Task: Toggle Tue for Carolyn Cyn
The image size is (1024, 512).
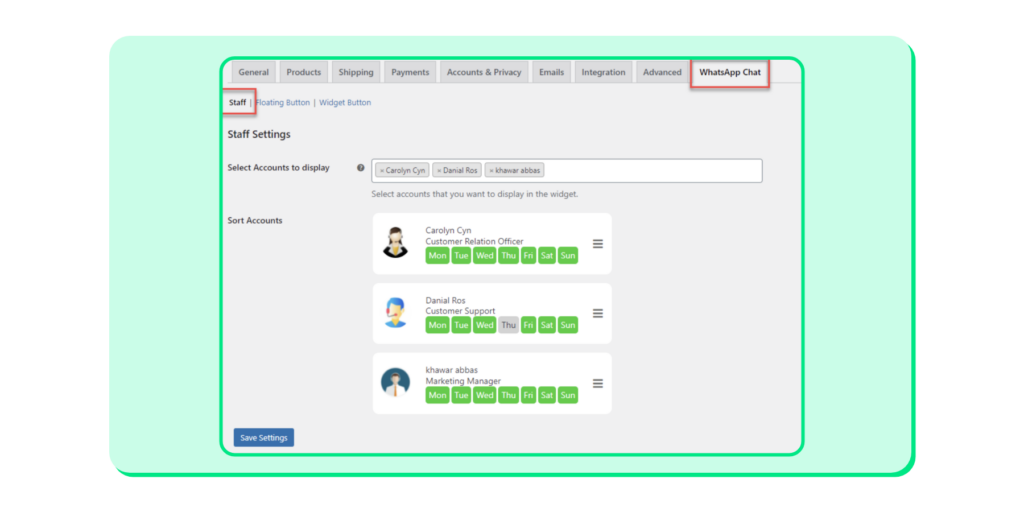Action: pos(461,255)
